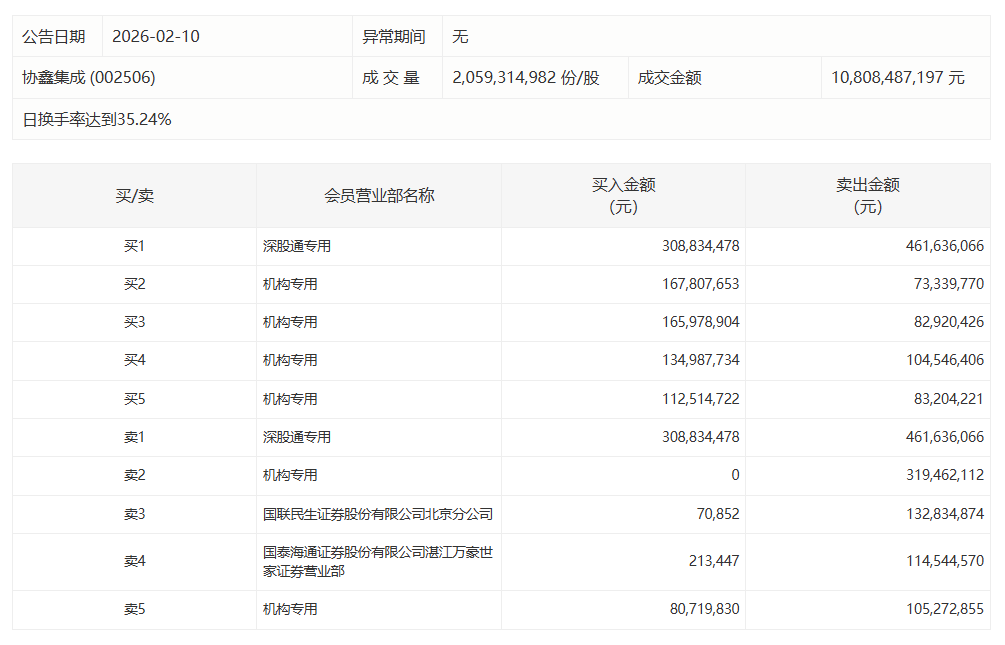Click the 协鑫集成 (002506) stock name
1005x645 pixels.
click(x=89, y=78)
